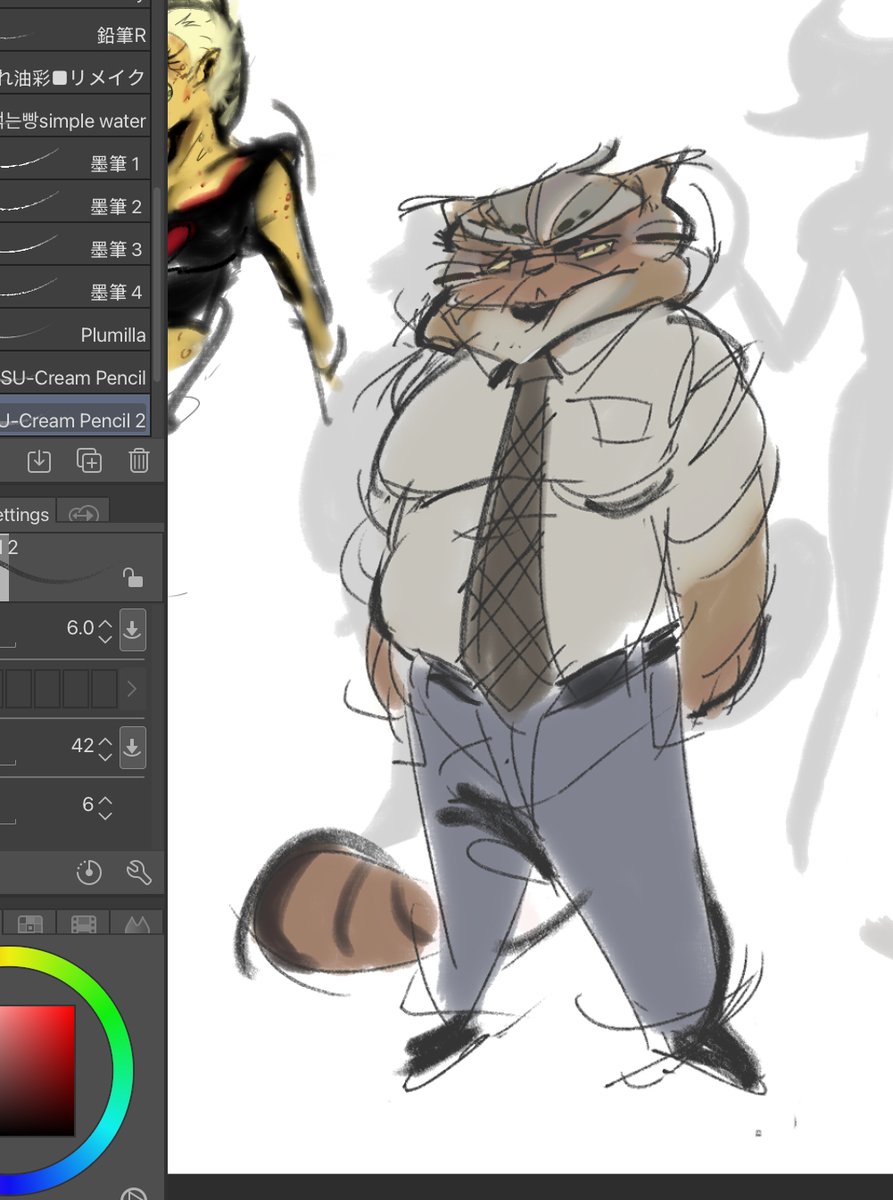The height and width of the screenshot is (1200, 893).
Task: Open the tab with the cloud arrow icon
Action: [x=83, y=513]
